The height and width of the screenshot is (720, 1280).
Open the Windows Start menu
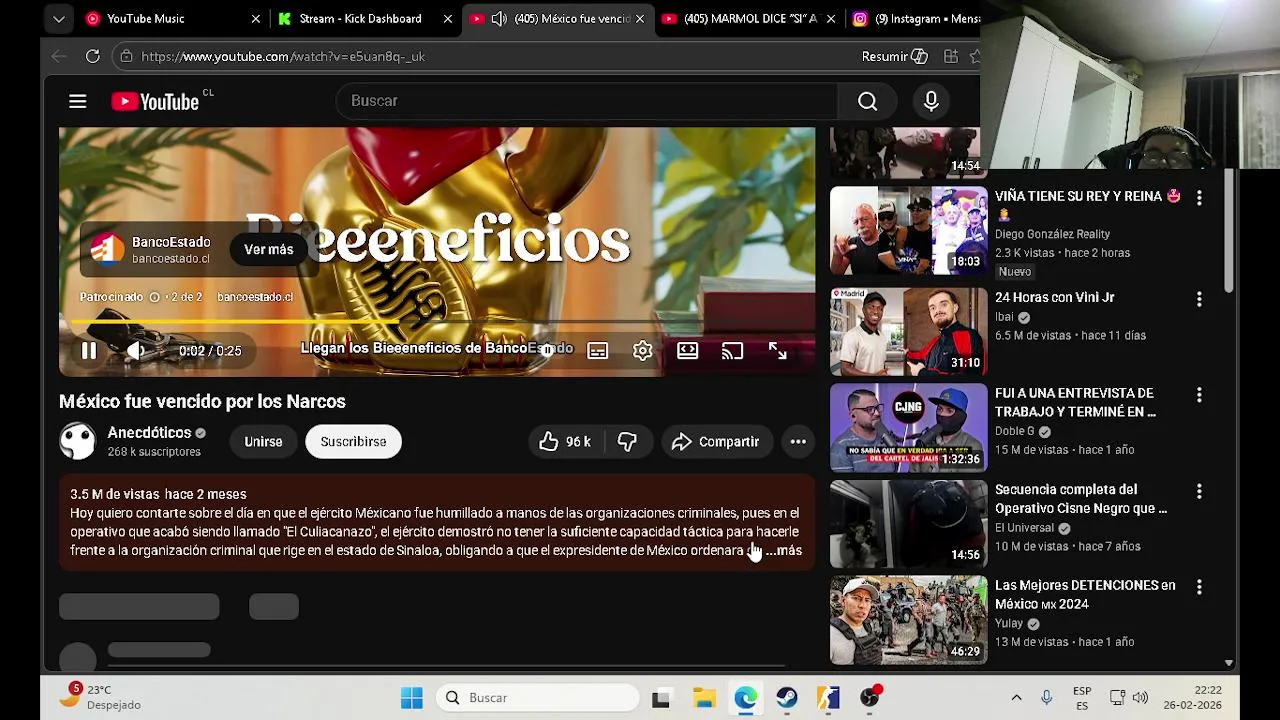coord(412,698)
